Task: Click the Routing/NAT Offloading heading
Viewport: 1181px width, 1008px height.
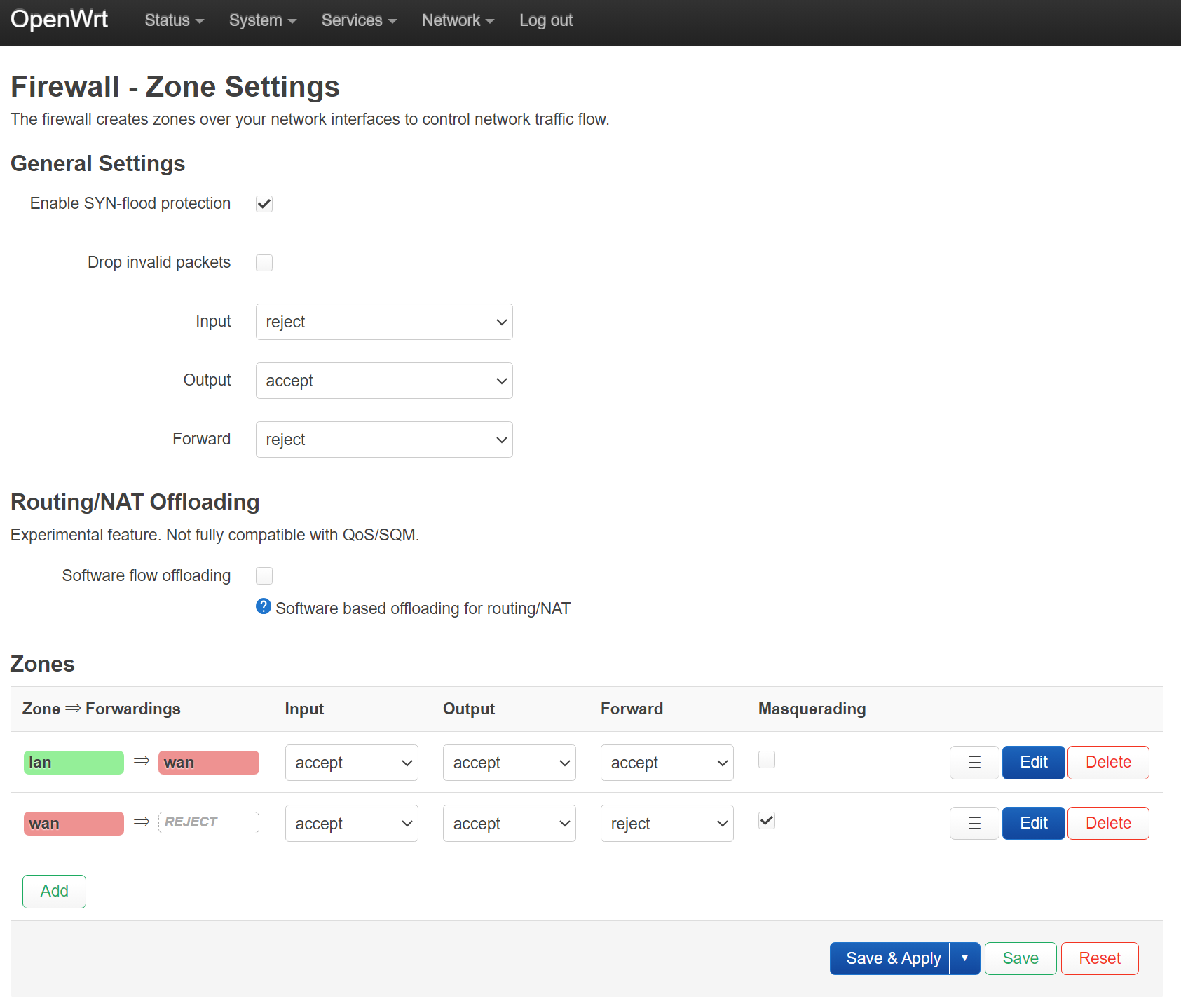Action: click(x=135, y=502)
